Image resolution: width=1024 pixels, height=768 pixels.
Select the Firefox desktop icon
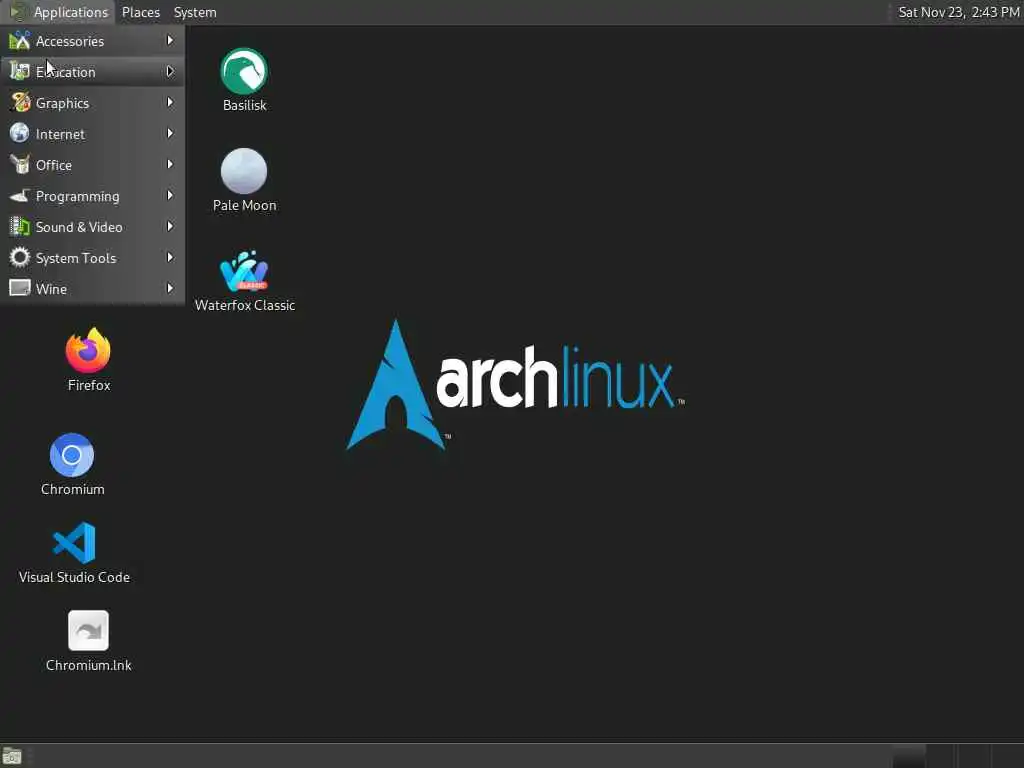88,350
